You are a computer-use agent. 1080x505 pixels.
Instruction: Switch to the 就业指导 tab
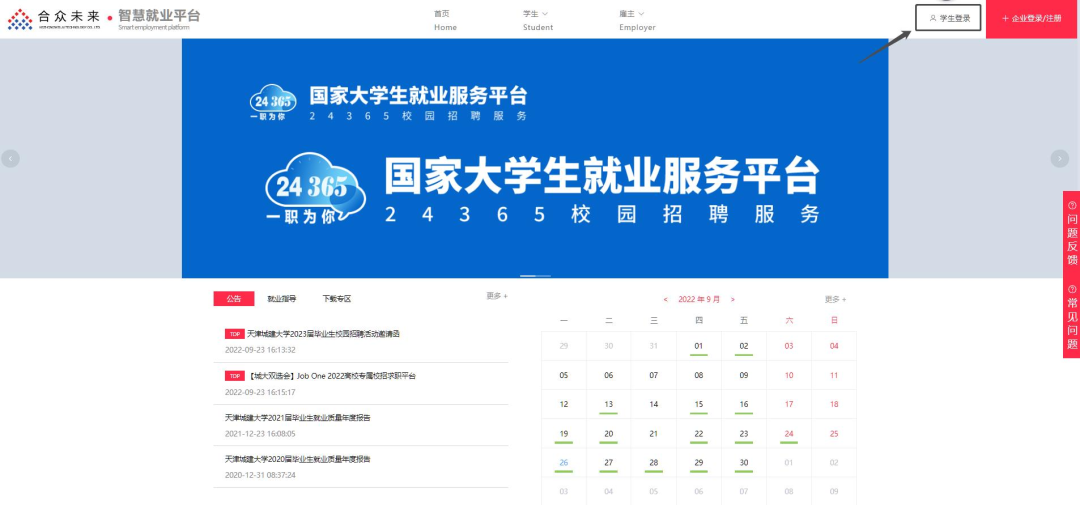click(x=281, y=299)
